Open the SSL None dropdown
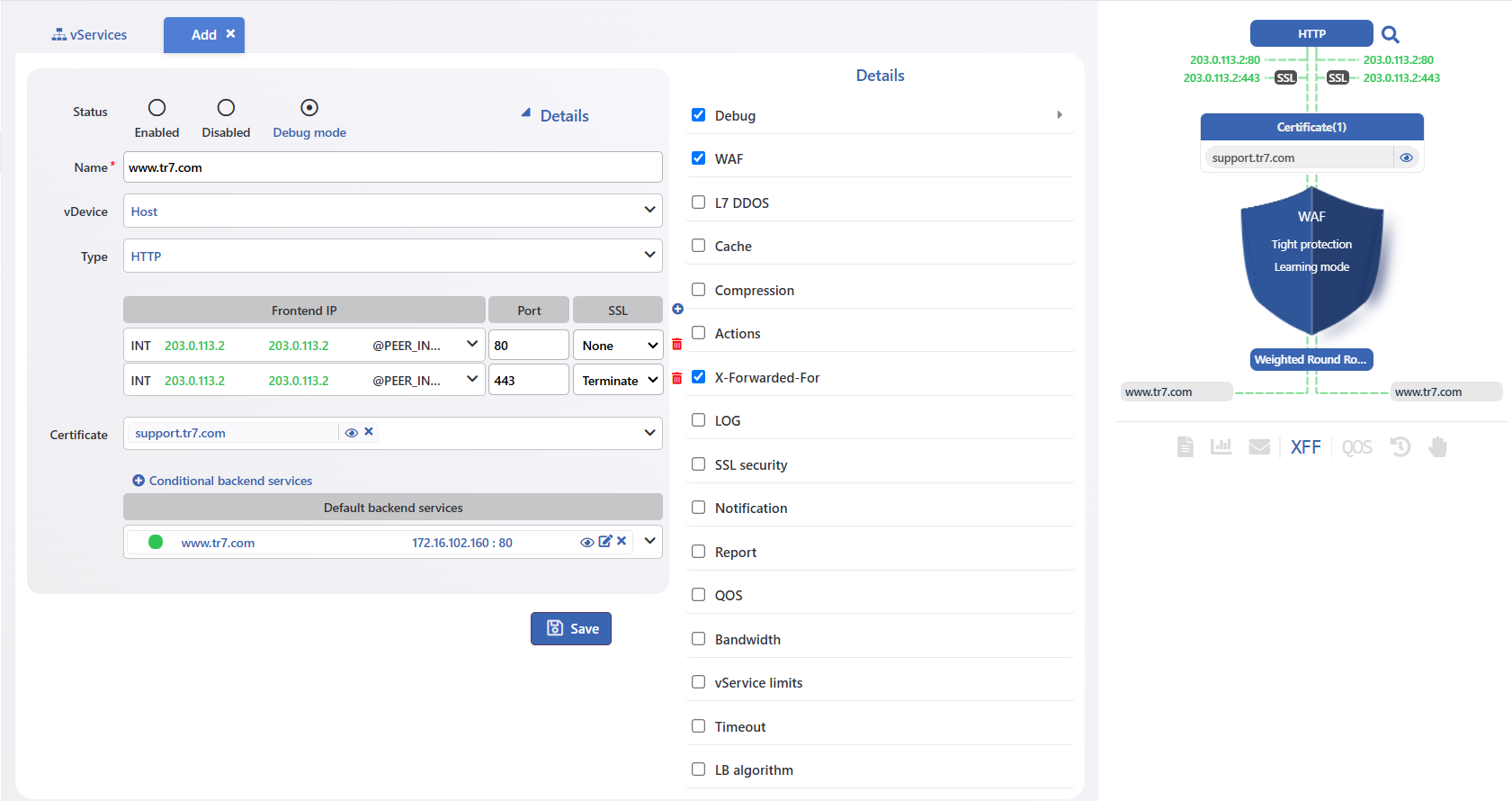Screen dimensions: 1512x801 coord(619,345)
